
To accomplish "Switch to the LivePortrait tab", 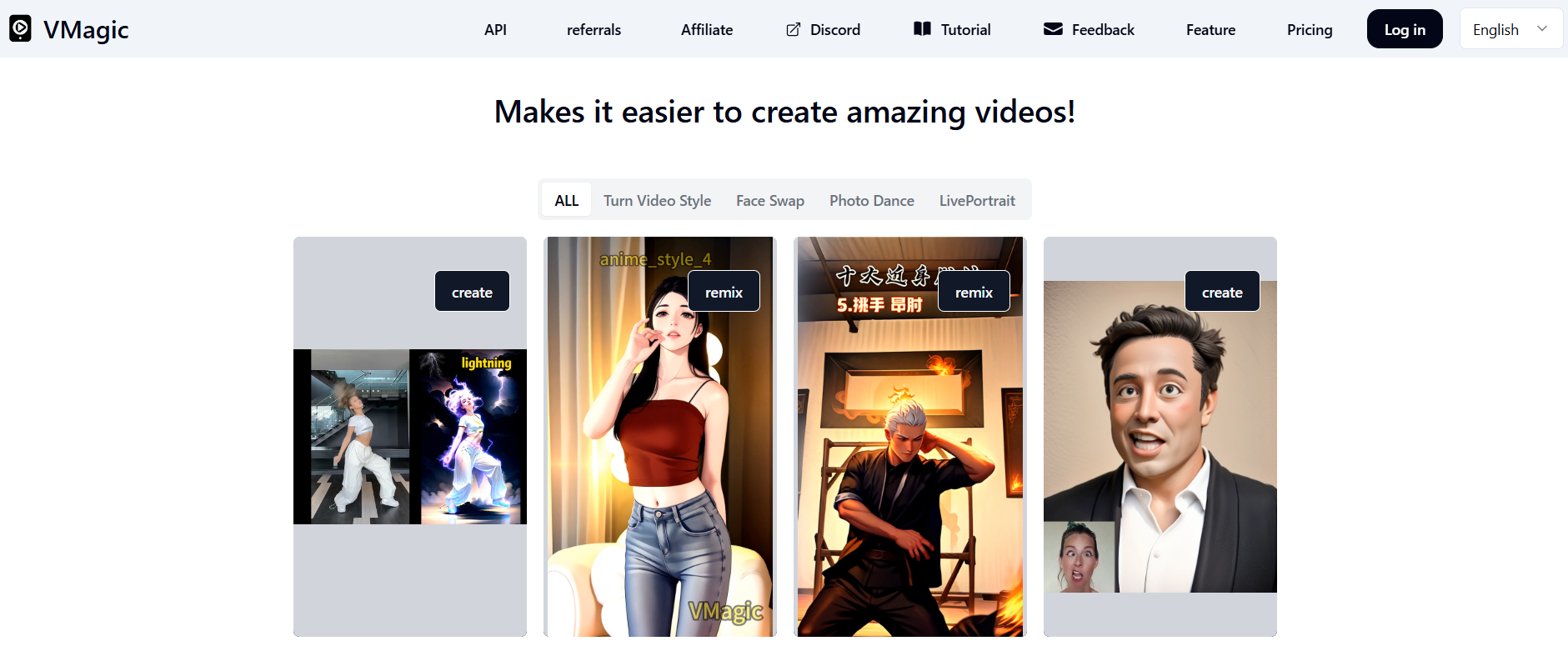I will pos(977,200).
